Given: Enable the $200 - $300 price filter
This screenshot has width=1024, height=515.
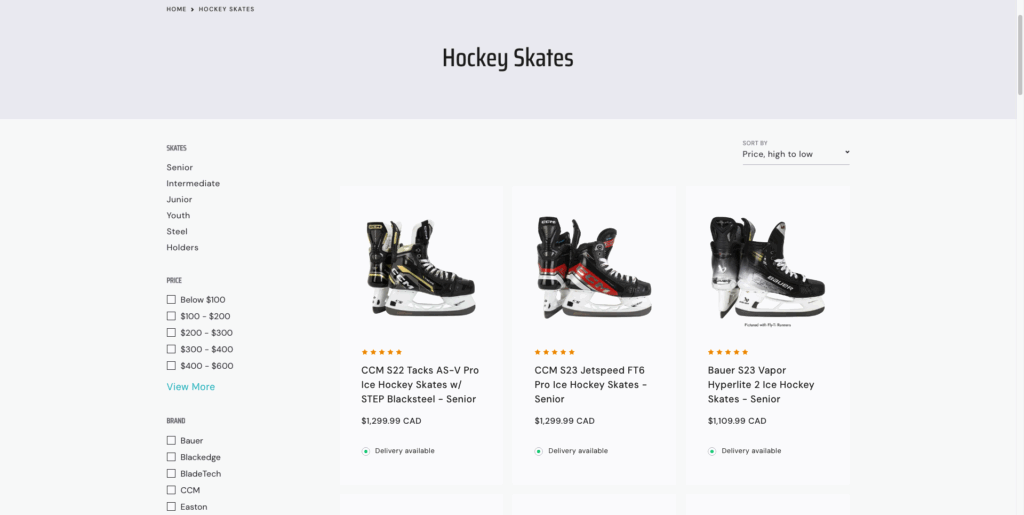Looking at the screenshot, I should point(172,333).
